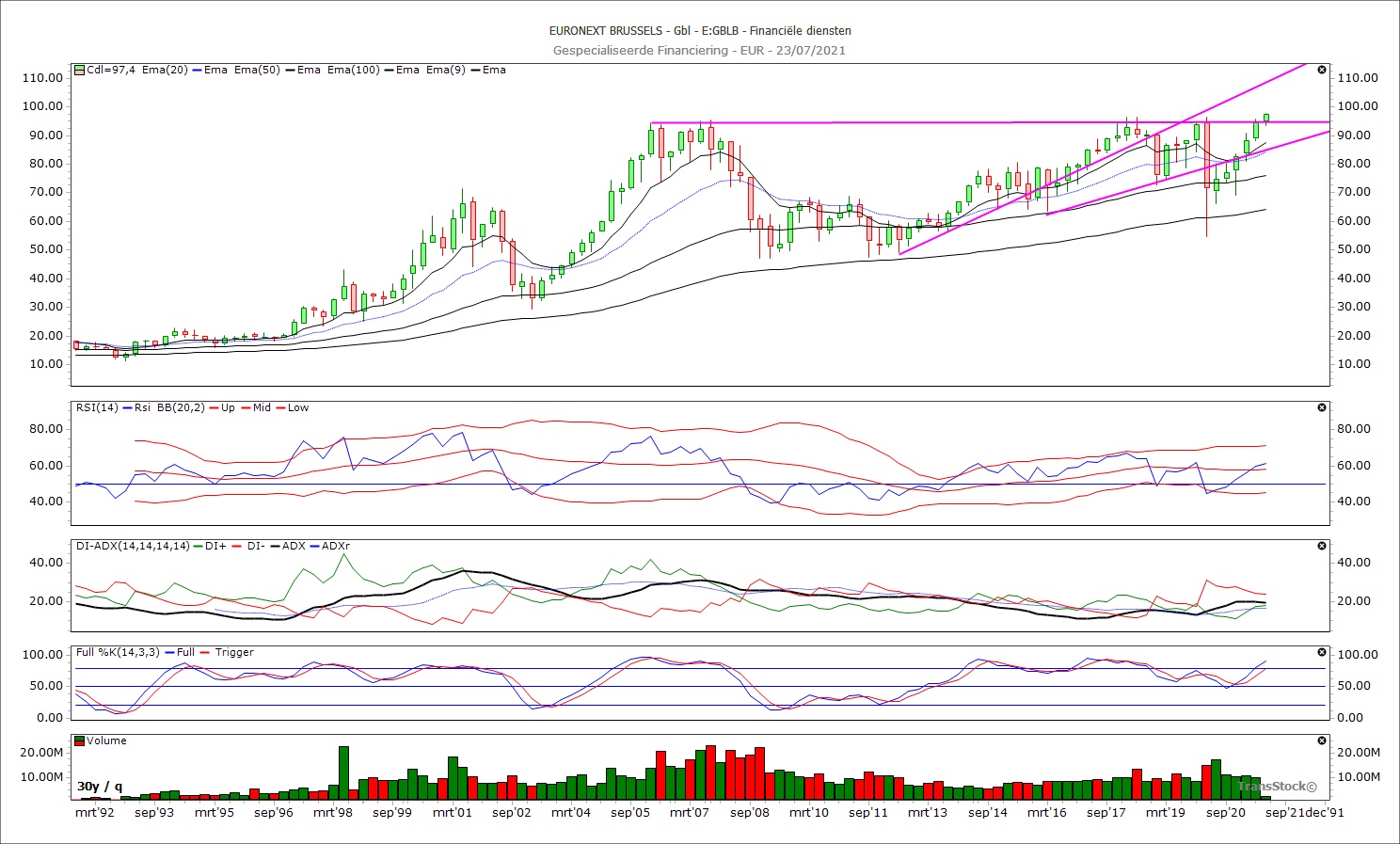Image resolution: width=1400 pixels, height=844 pixels.
Task: Click the DI-ADX(14,14,14,14) panel label
Action: 133,546
